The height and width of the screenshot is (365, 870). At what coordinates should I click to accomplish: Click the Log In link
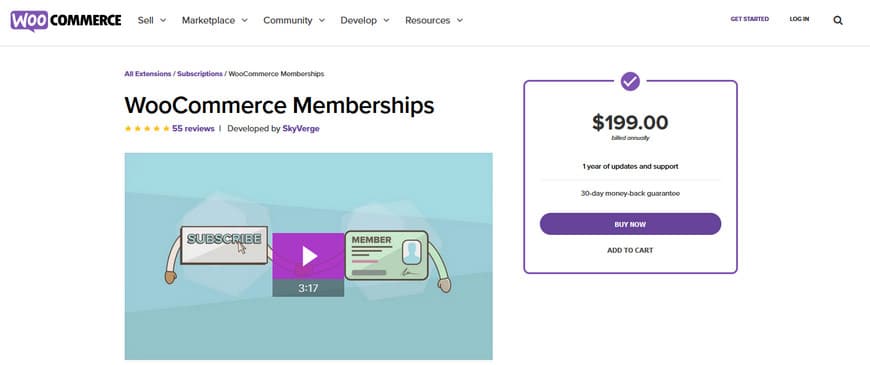click(800, 19)
